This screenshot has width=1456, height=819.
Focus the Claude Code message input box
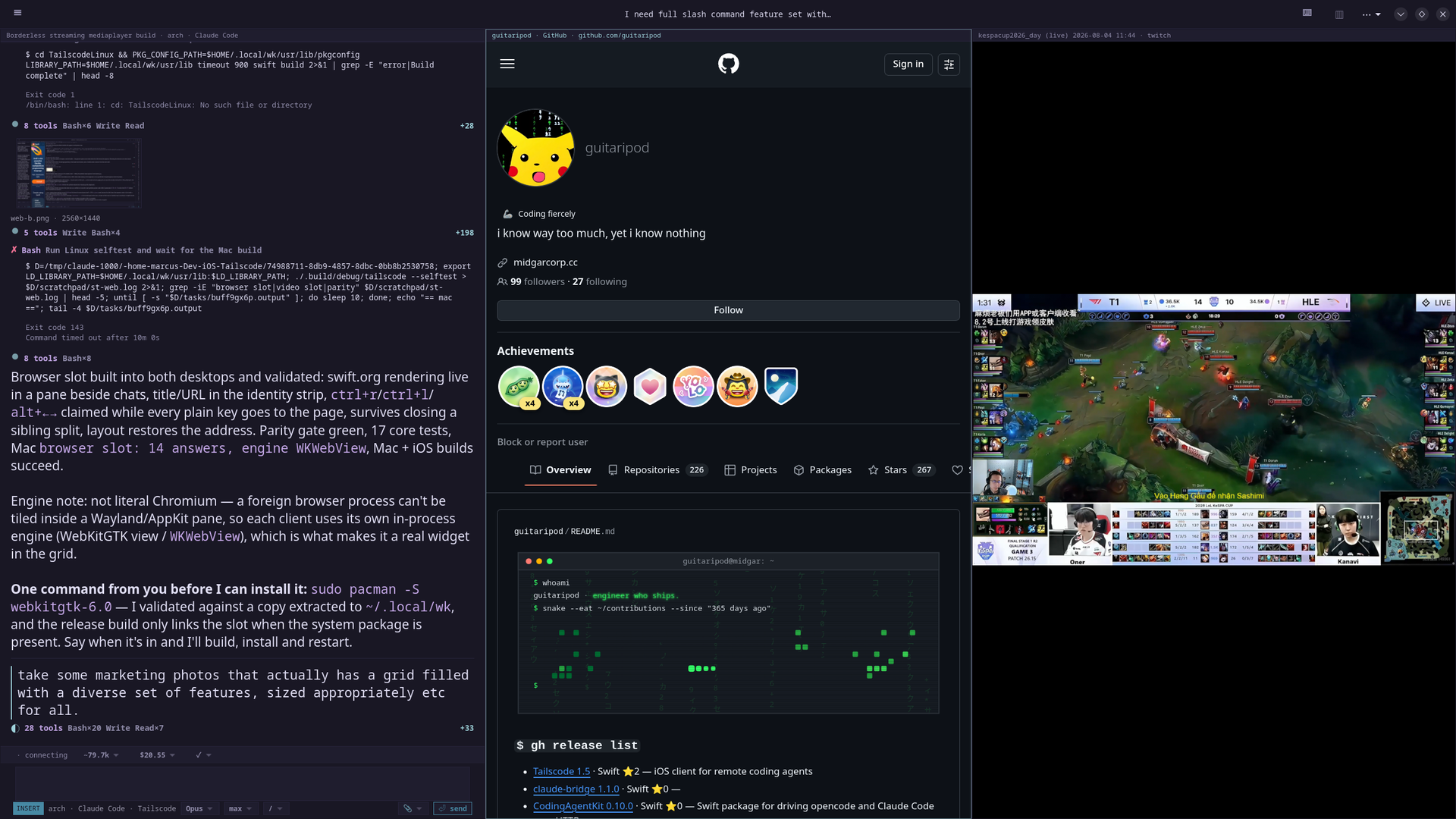pos(243,782)
